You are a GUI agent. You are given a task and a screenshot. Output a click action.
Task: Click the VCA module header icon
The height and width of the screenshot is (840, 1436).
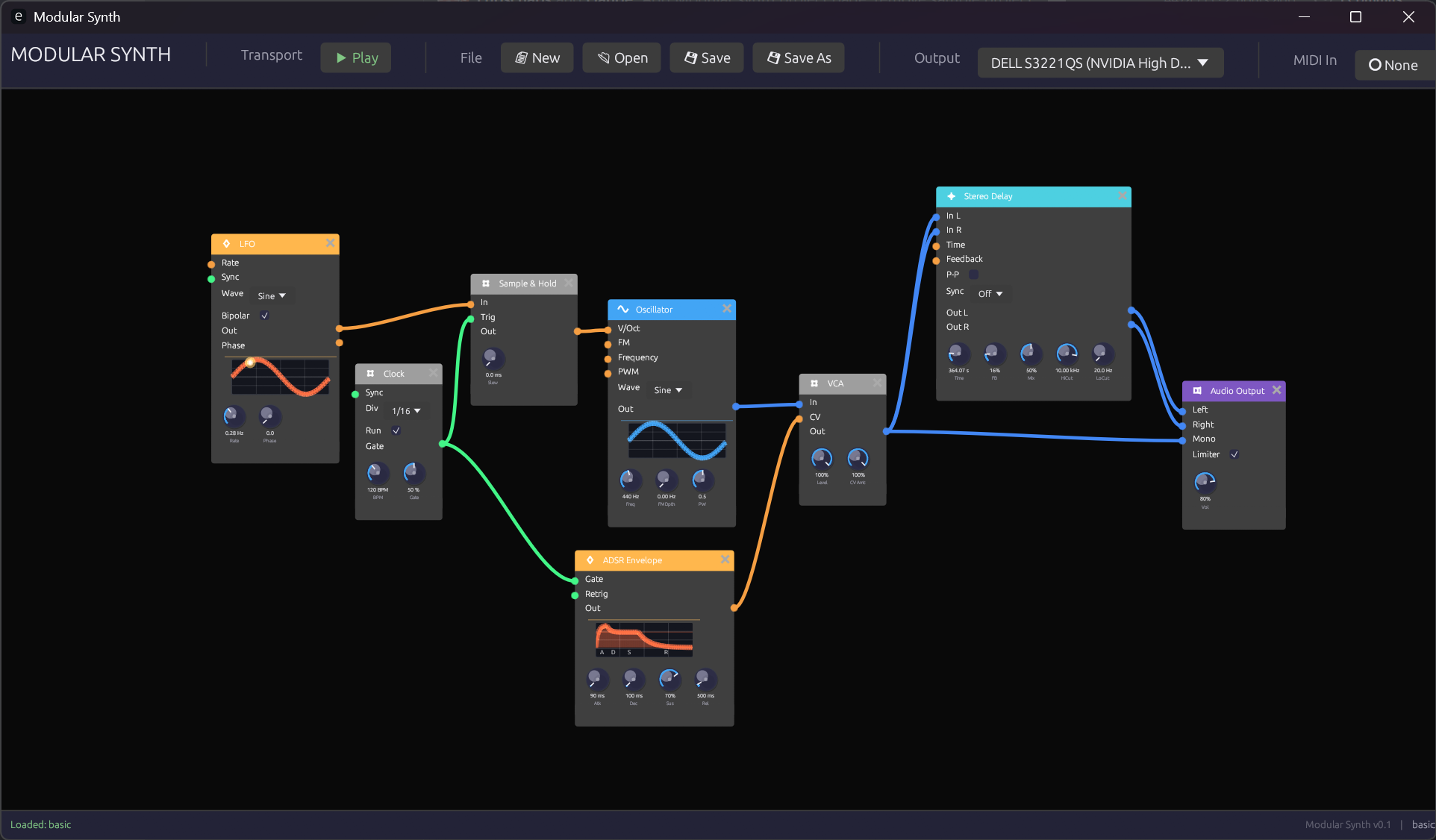(x=814, y=383)
